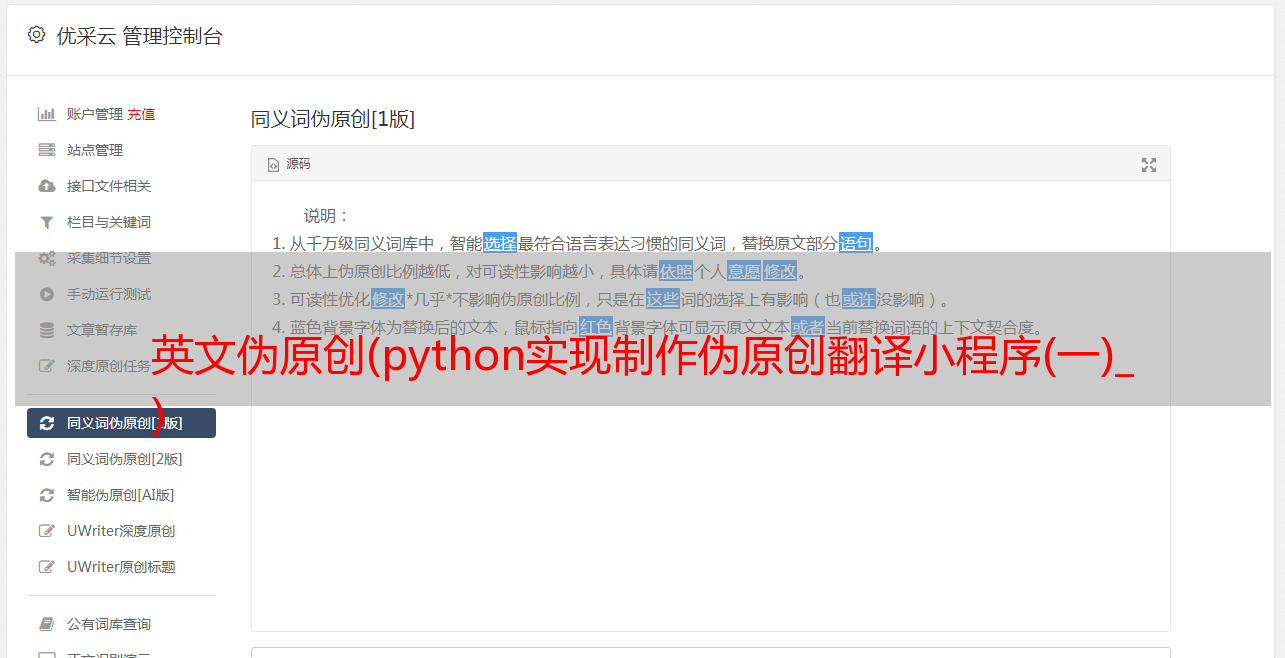Screen dimensions: 1285x658
Task: Click the 栏目与关键词 filter icon
Action: [46, 222]
